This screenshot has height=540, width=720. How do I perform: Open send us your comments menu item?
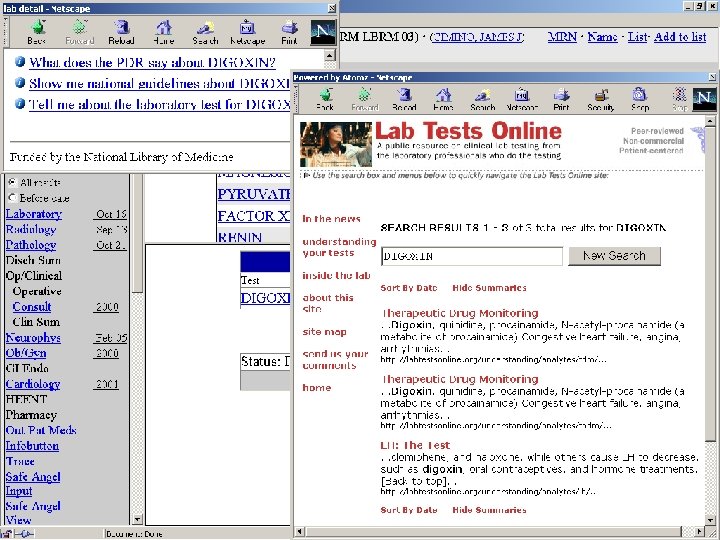335,360
